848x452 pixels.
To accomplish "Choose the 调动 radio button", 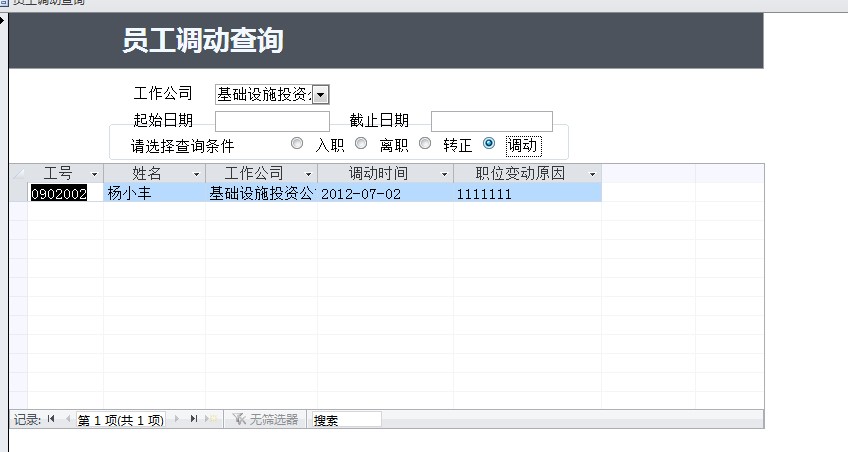I will pos(489,143).
